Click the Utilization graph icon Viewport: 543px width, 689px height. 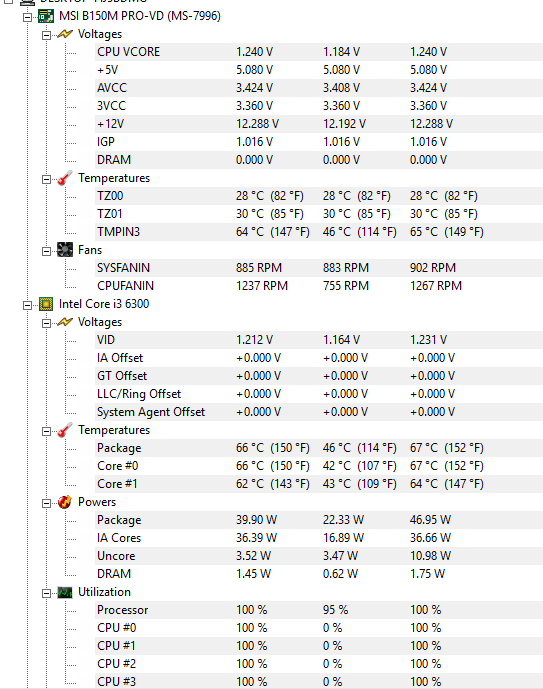tap(65, 592)
